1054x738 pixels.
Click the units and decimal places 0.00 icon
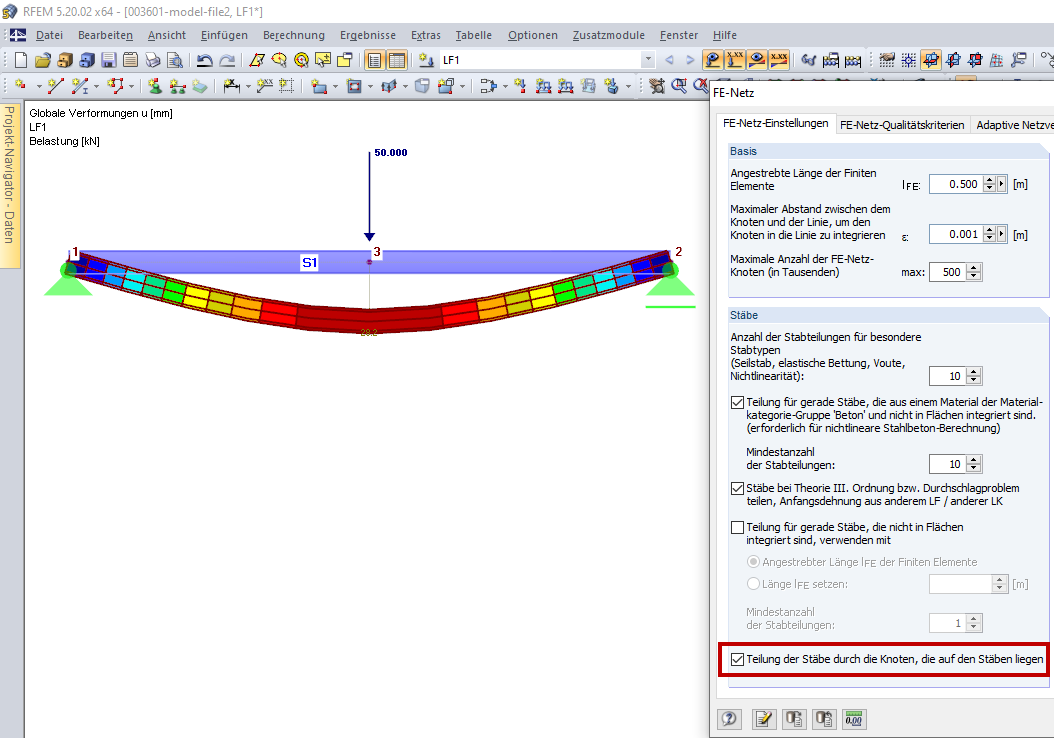pos(854,719)
